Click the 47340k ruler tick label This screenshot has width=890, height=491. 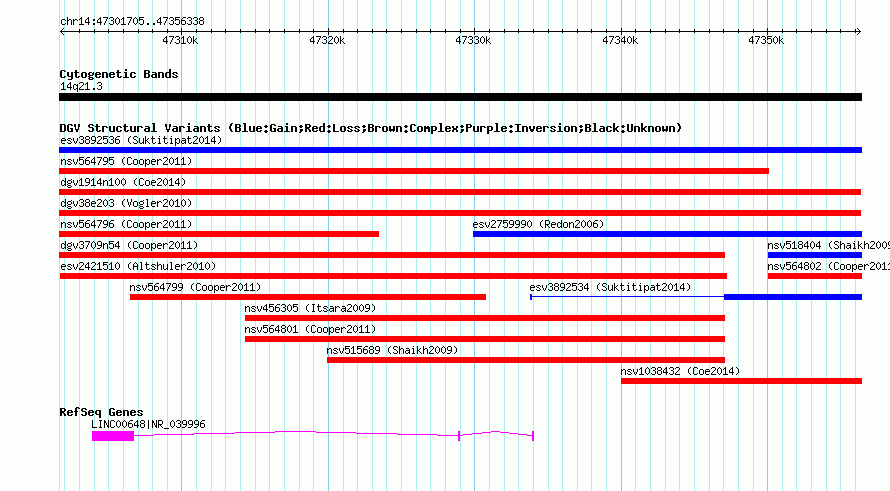[x=620, y=40]
